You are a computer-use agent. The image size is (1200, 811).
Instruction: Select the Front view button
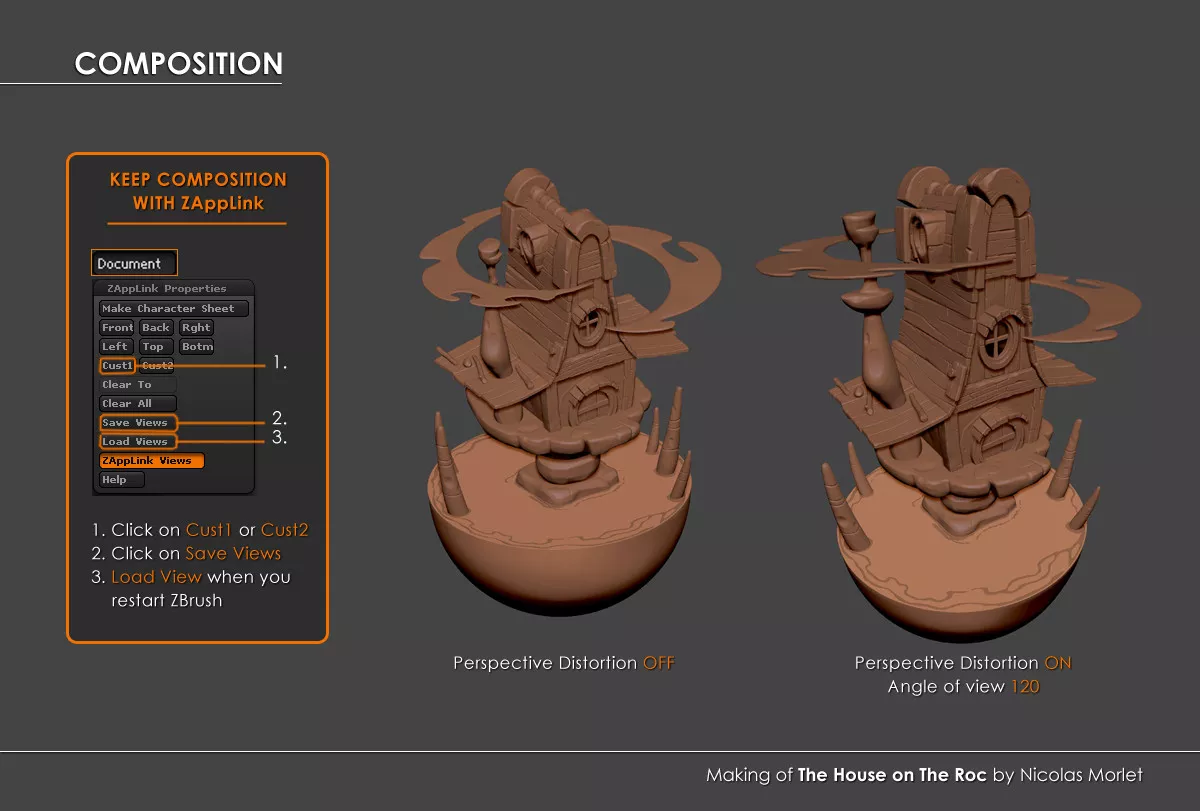[117, 328]
